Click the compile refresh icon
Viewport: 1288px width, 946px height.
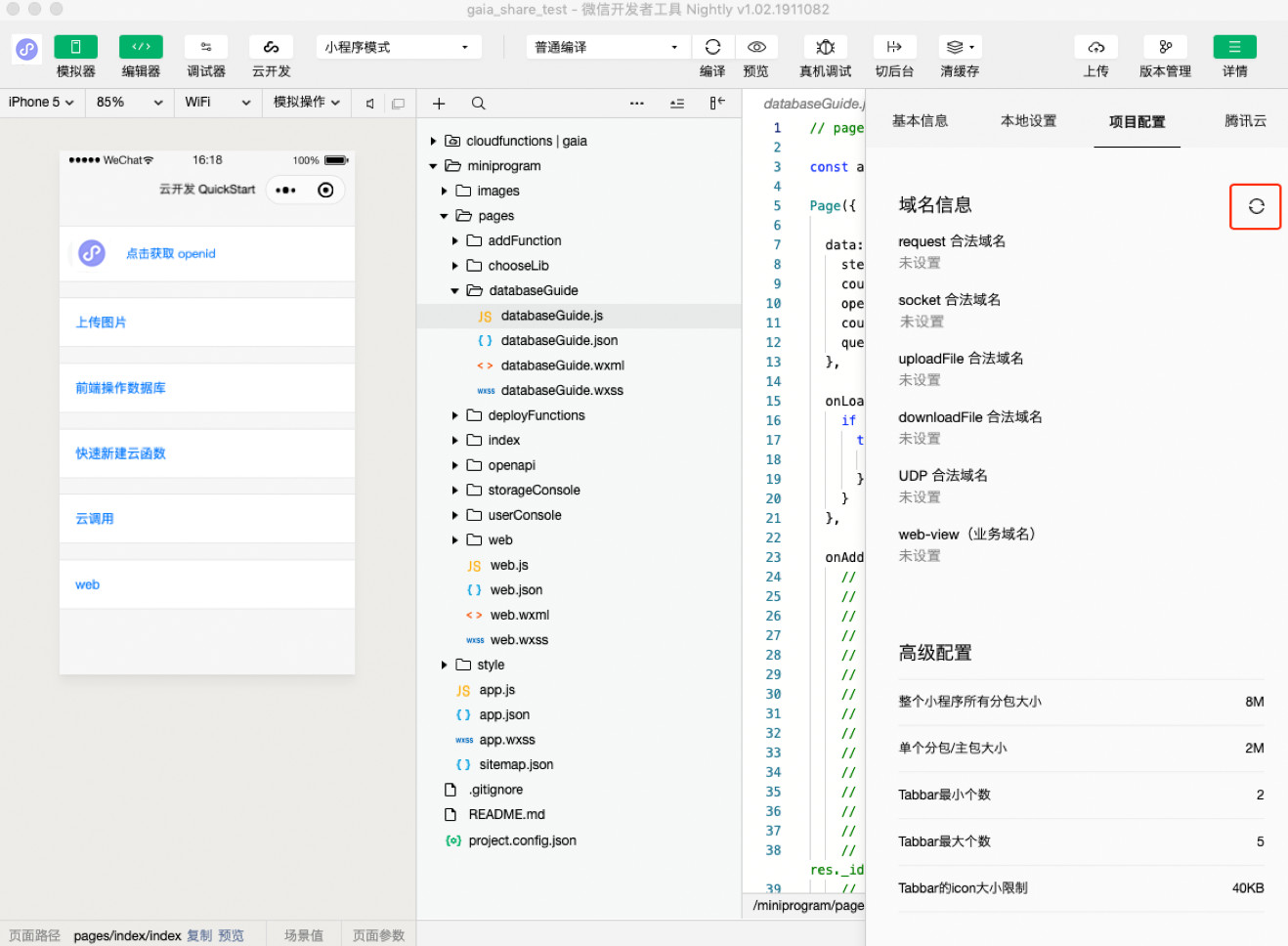tap(712, 47)
